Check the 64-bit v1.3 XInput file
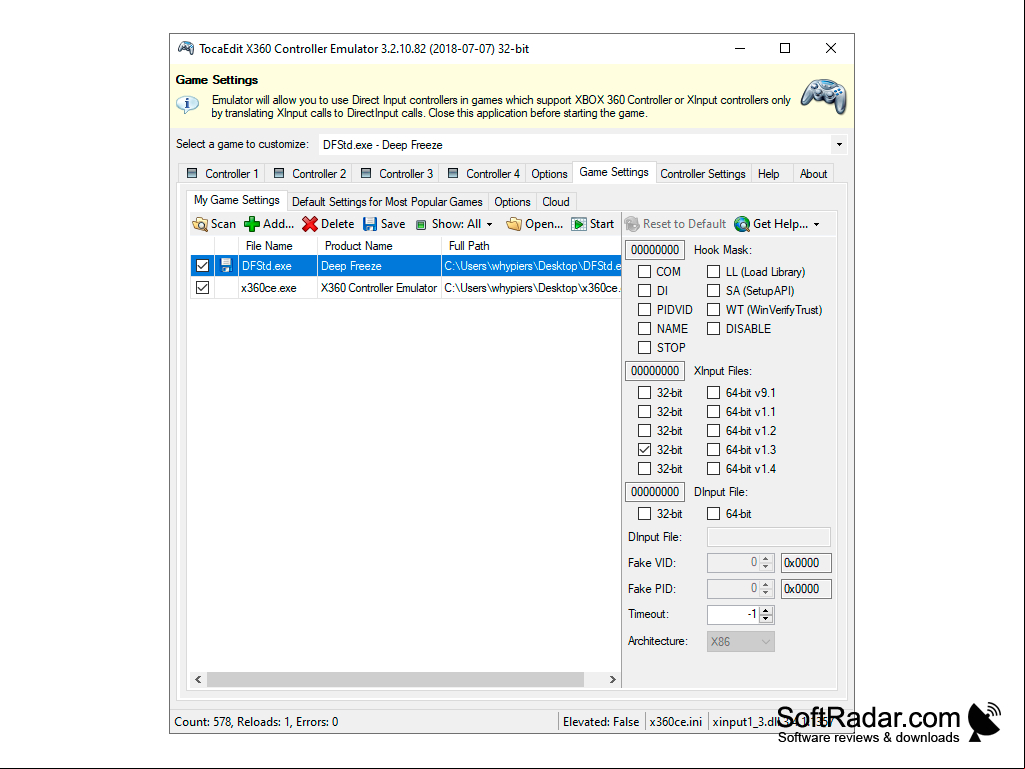Screen dimensions: 1025x769 [x=714, y=449]
